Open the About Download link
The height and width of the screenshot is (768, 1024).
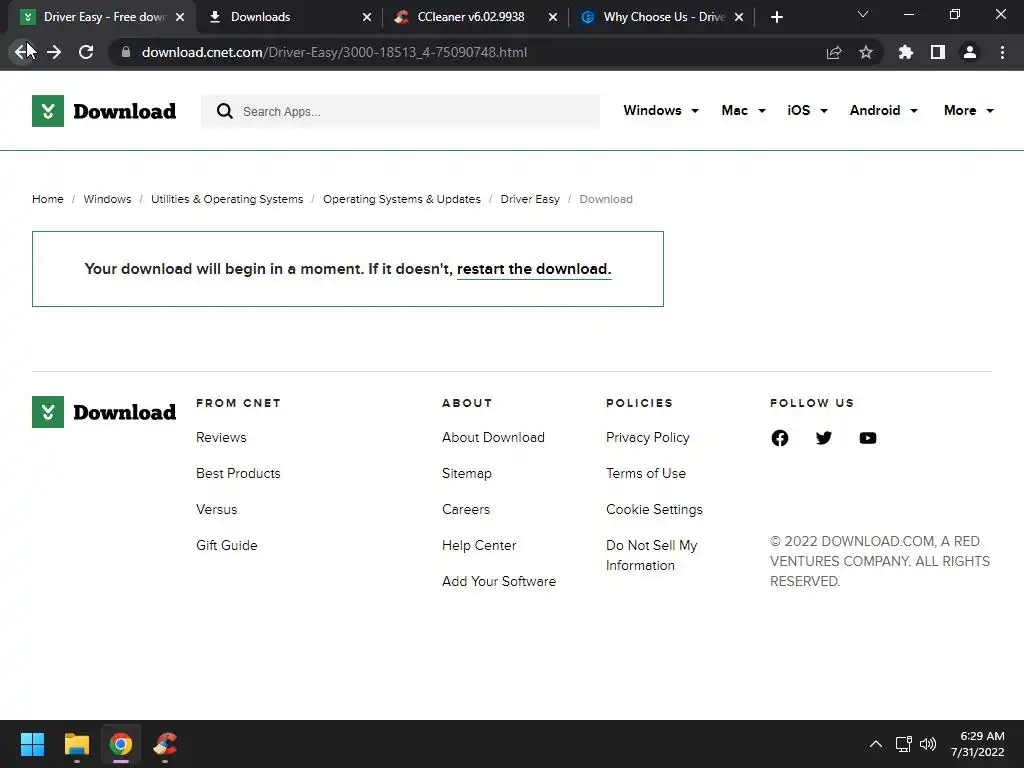pos(493,438)
